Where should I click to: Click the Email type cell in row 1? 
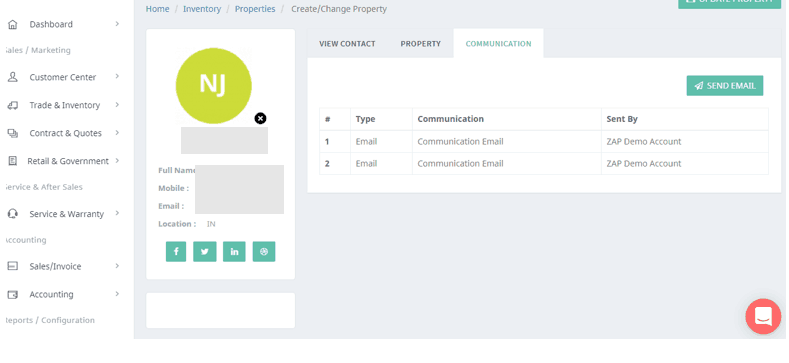coord(381,141)
